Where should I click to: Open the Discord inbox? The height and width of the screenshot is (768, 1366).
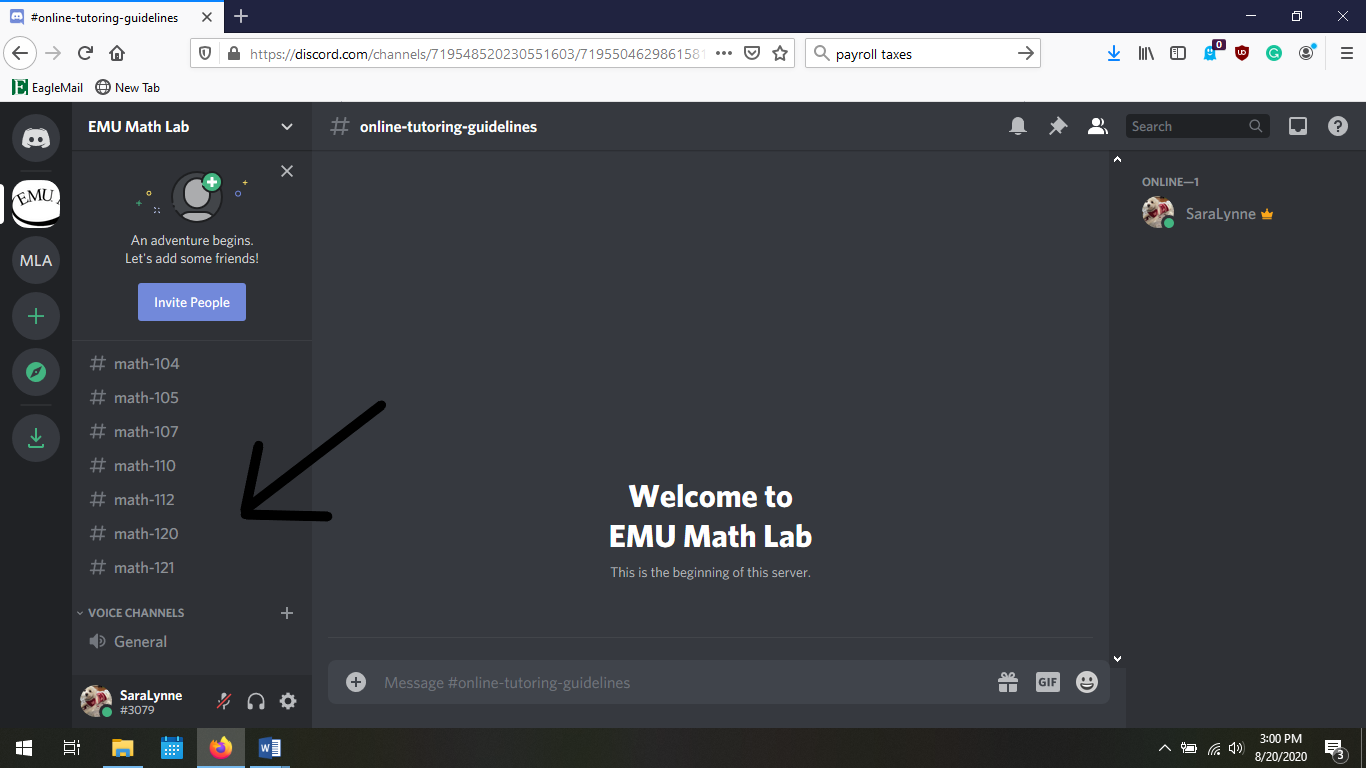[1298, 126]
